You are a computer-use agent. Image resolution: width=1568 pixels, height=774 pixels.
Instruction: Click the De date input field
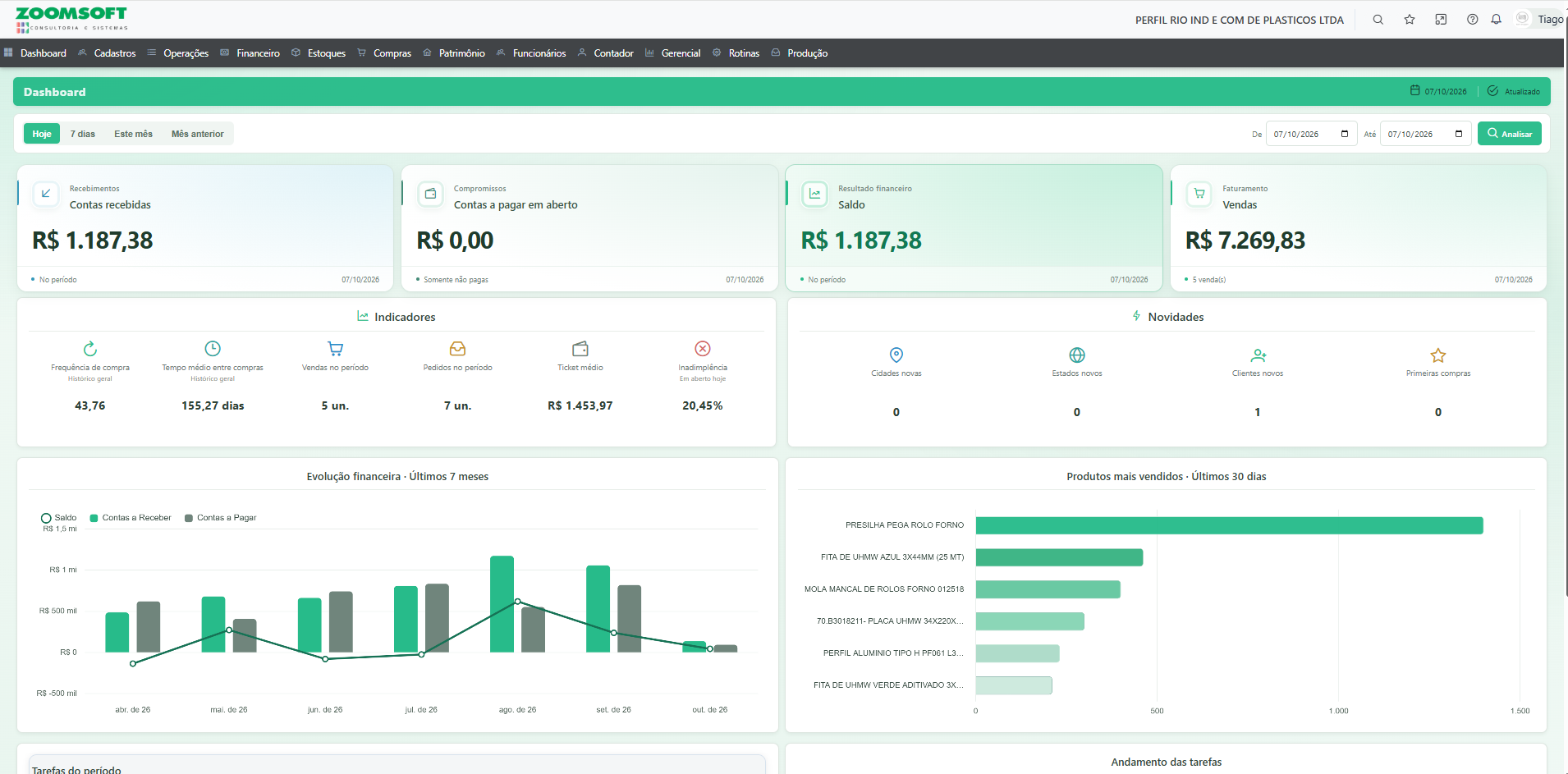point(1312,134)
